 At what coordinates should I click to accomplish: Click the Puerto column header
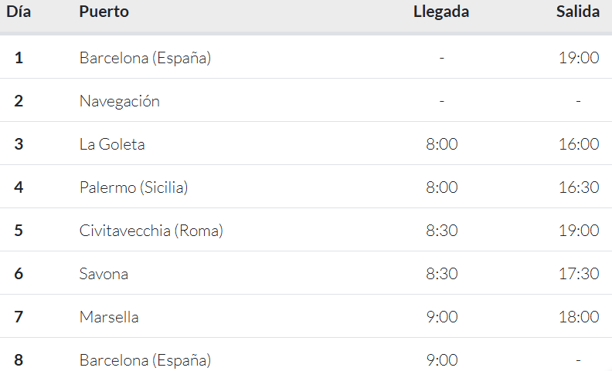click(x=104, y=12)
